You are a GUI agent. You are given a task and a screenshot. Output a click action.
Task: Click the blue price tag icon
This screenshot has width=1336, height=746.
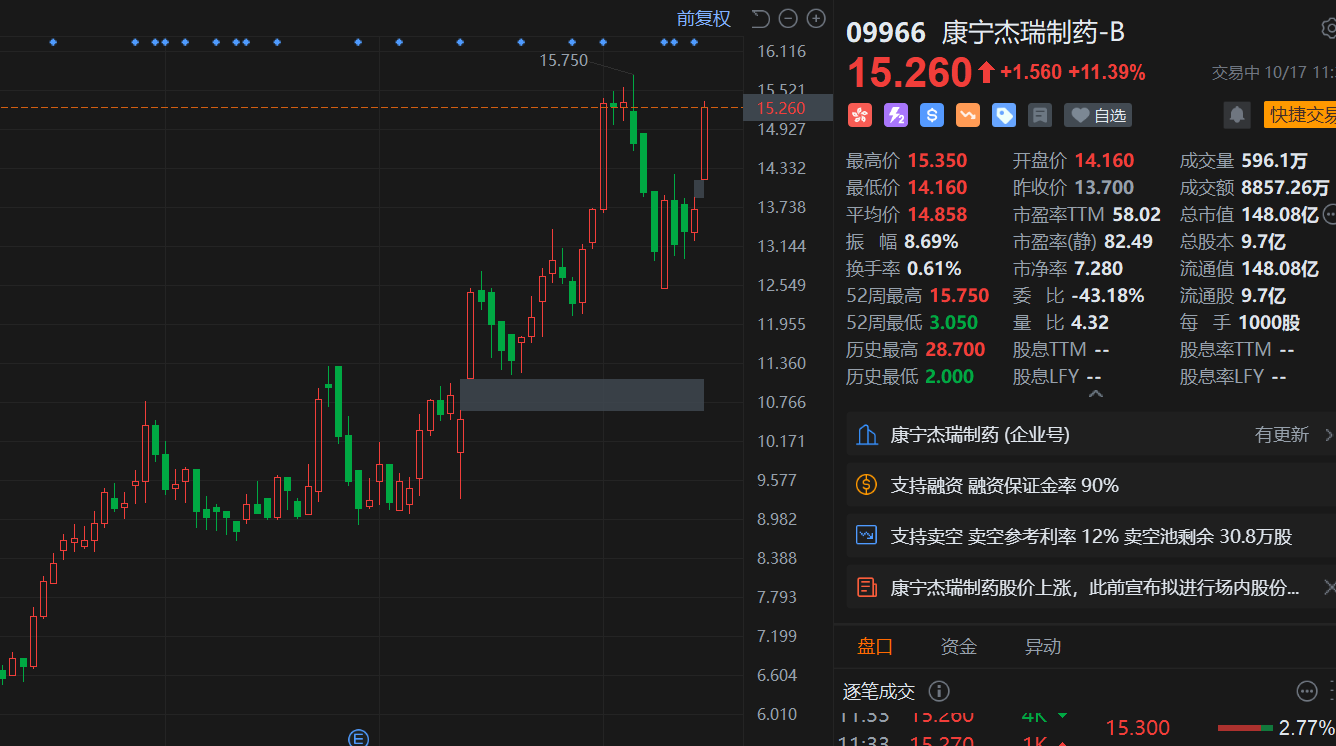(x=1004, y=115)
